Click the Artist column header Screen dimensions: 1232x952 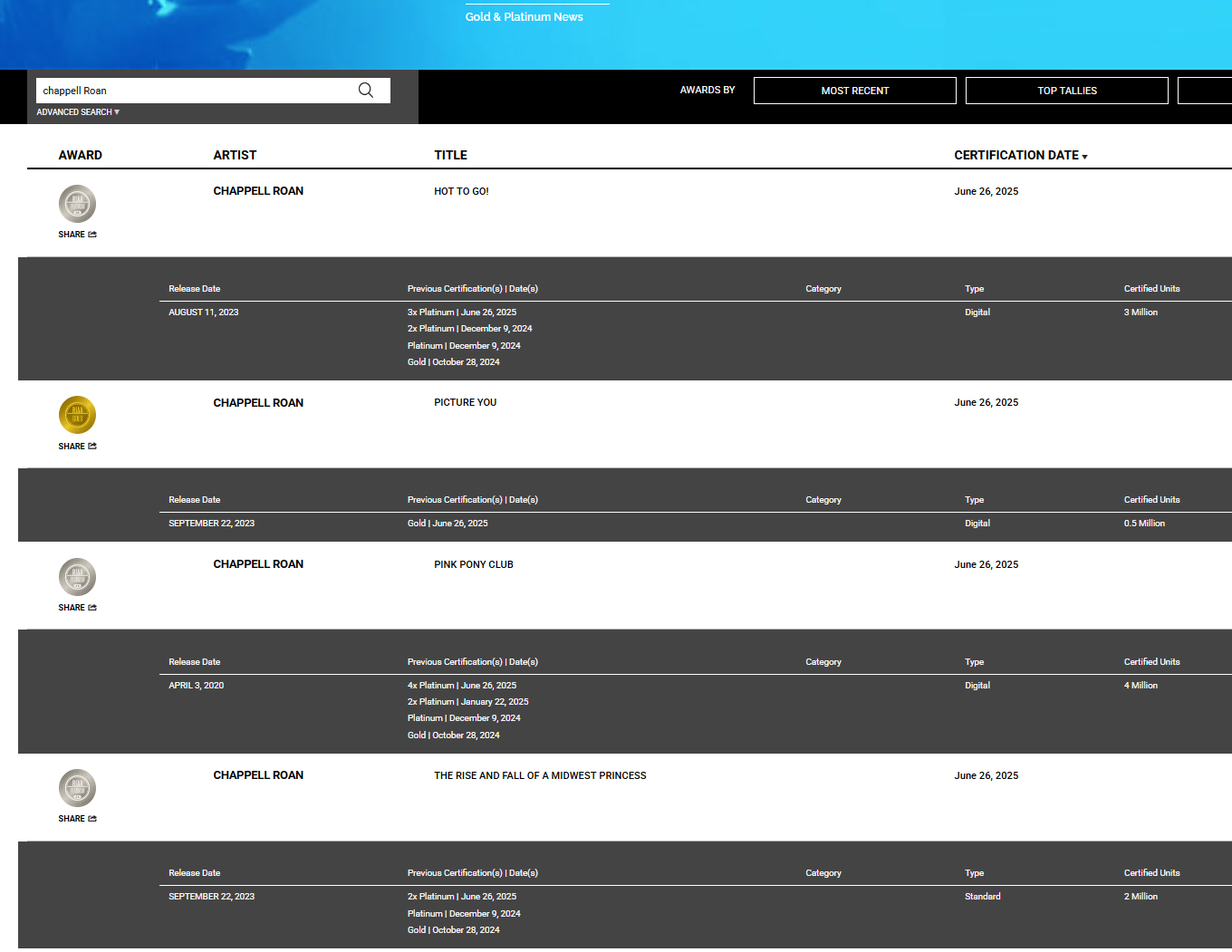click(x=235, y=155)
